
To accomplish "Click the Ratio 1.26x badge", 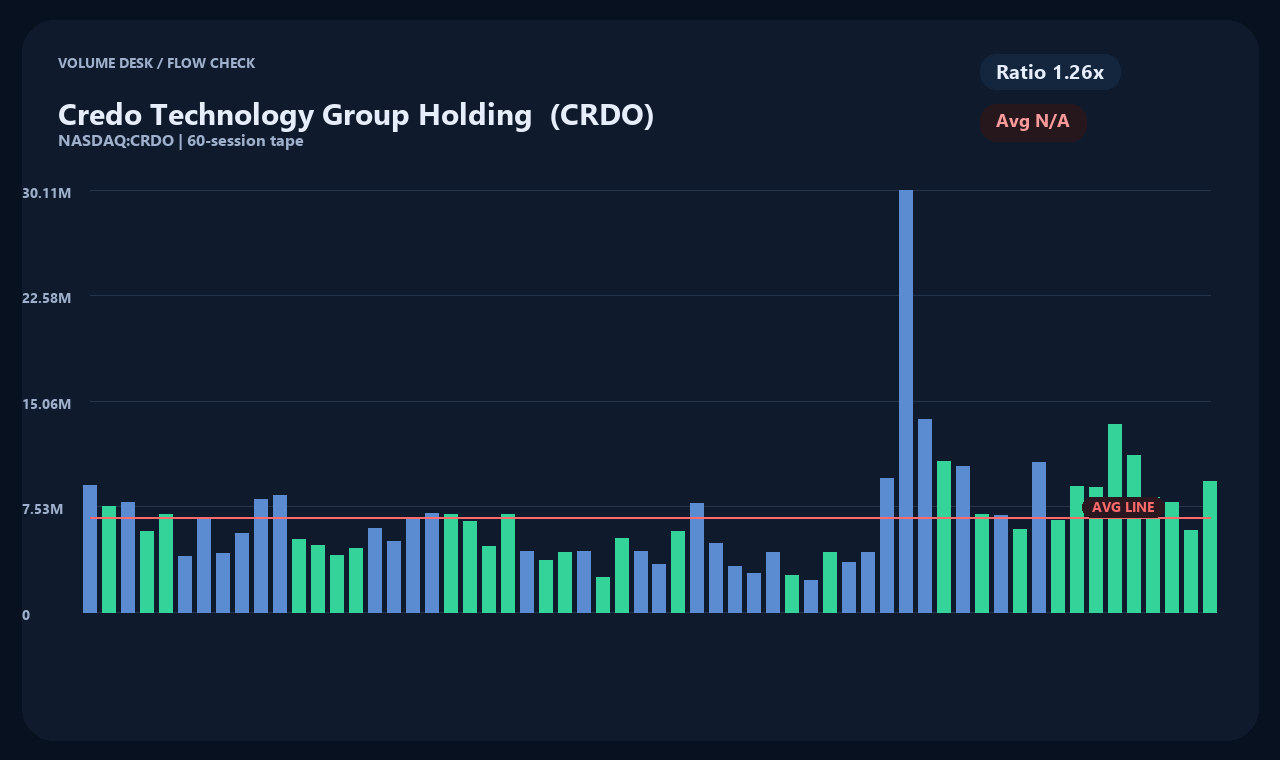I will pos(1050,72).
